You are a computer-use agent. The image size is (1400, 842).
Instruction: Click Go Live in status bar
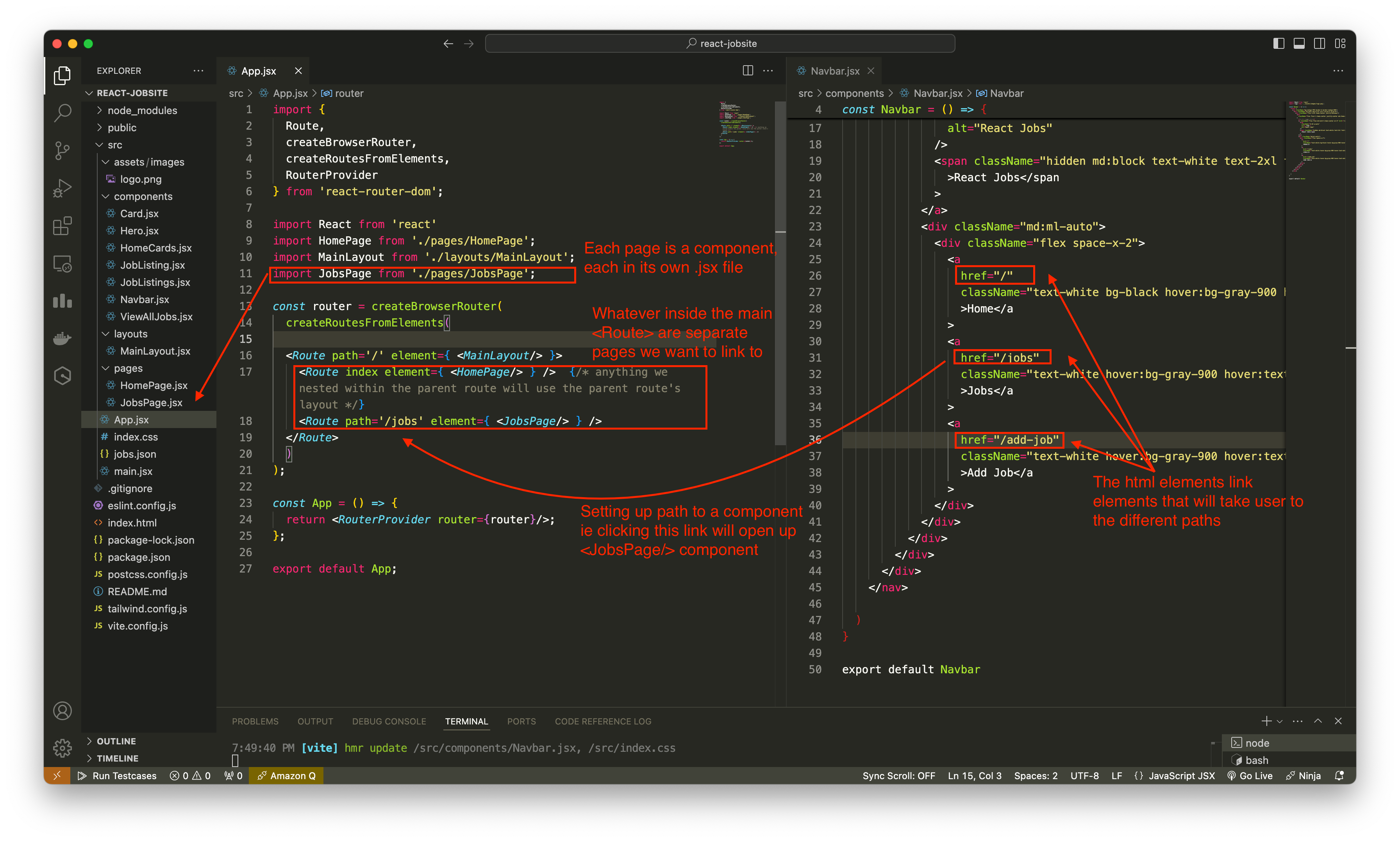(x=1250, y=776)
